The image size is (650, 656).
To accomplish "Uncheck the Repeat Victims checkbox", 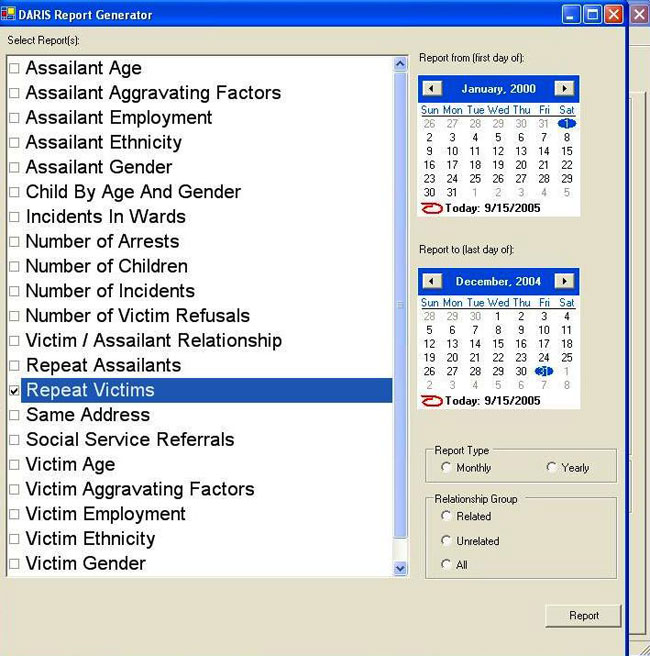I will [x=14, y=391].
